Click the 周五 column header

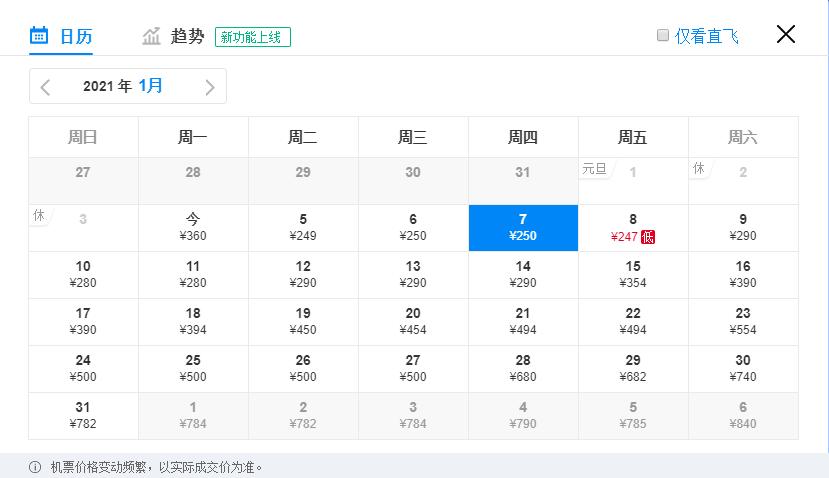click(633, 137)
